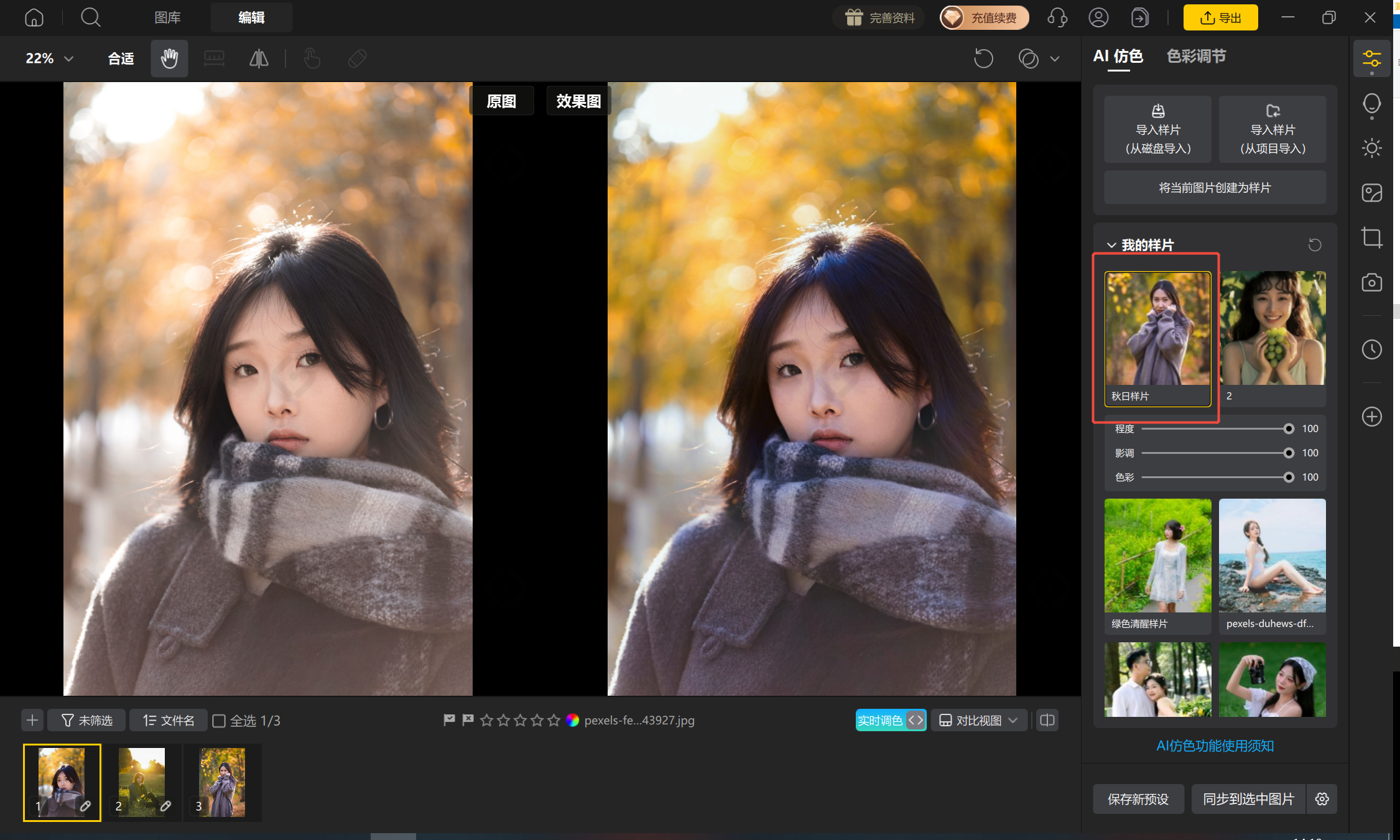The height and width of the screenshot is (840, 1400).
Task: Expand the 对比视图 compare view dropdown
Action: click(x=978, y=720)
